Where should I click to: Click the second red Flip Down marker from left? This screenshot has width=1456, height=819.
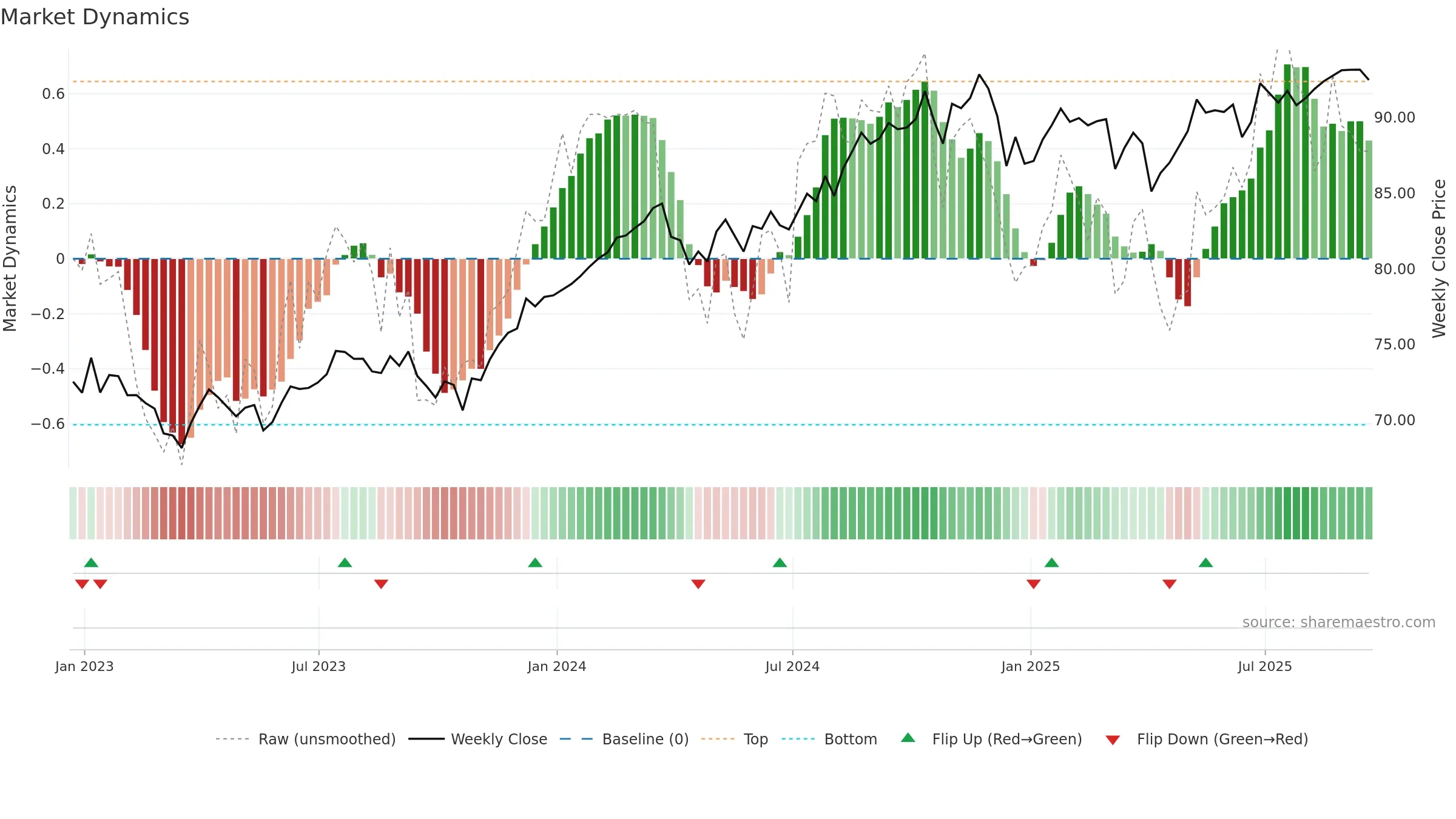click(x=100, y=584)
